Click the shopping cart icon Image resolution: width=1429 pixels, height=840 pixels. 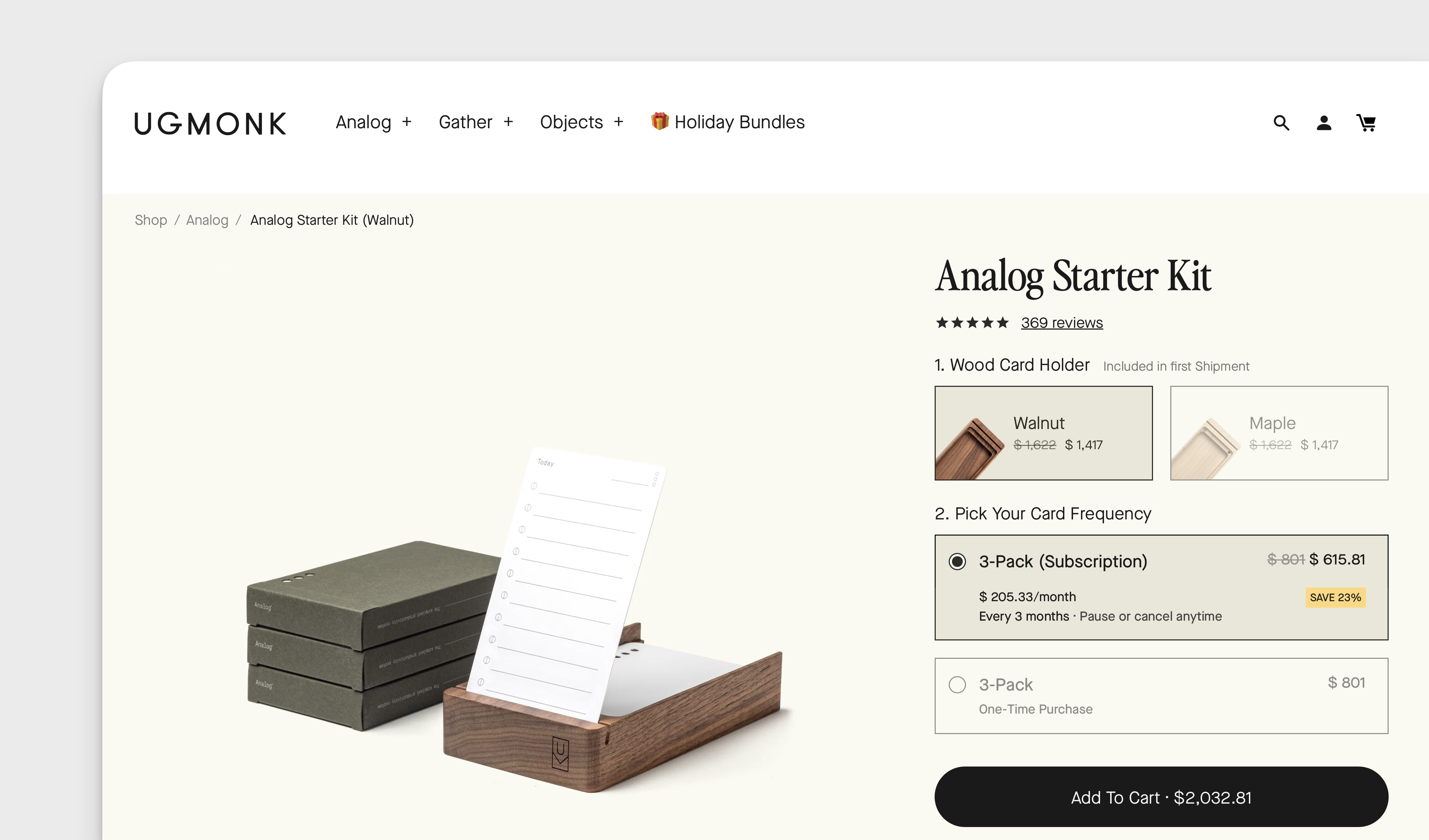click(x=1366, y=122)
